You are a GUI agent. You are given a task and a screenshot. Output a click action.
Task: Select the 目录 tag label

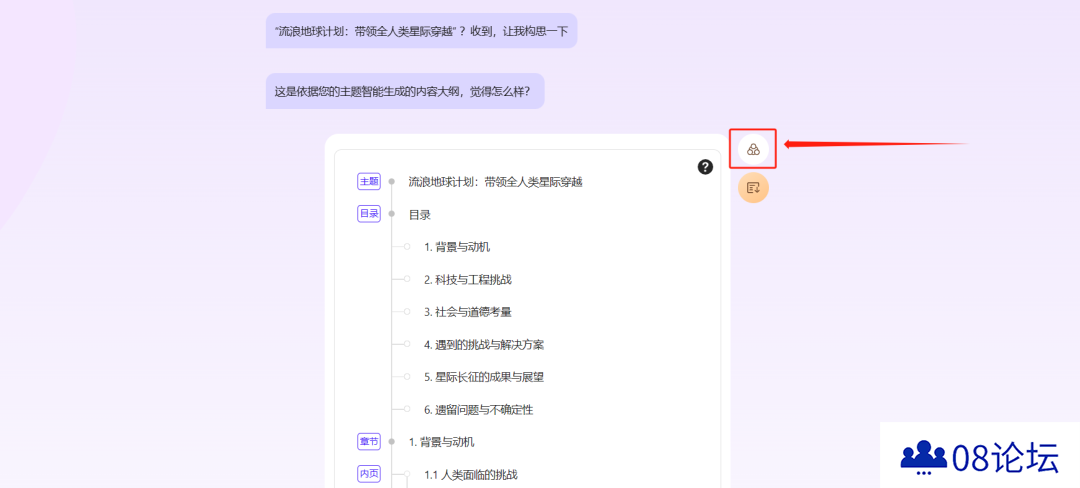pos(369,214)
